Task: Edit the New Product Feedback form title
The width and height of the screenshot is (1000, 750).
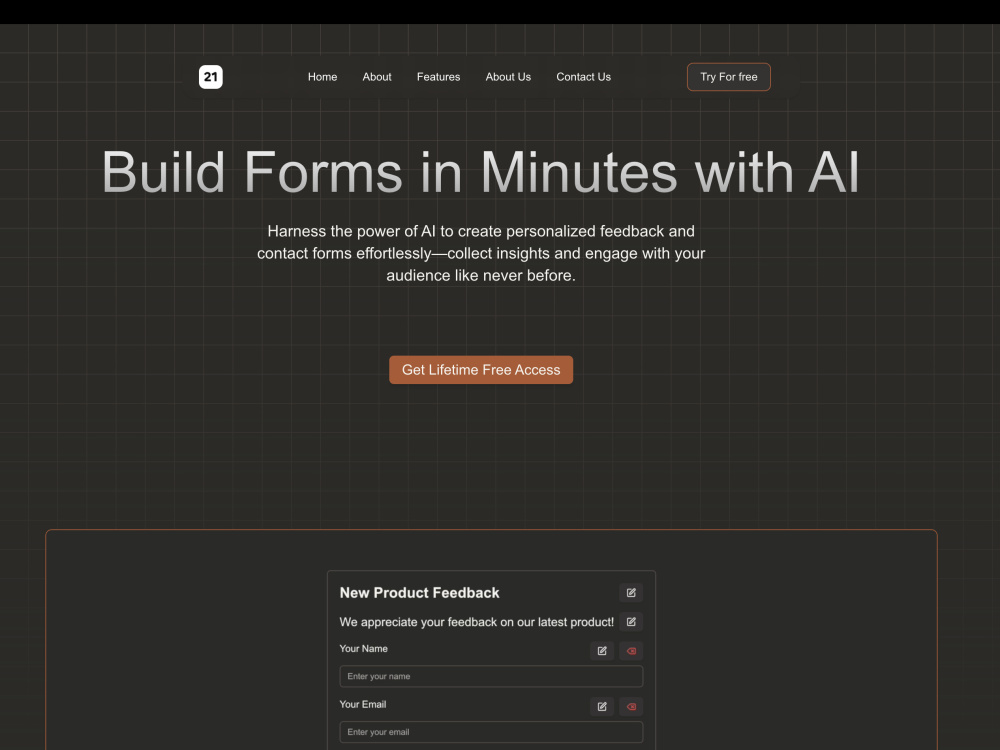Action: pos(631,592)
